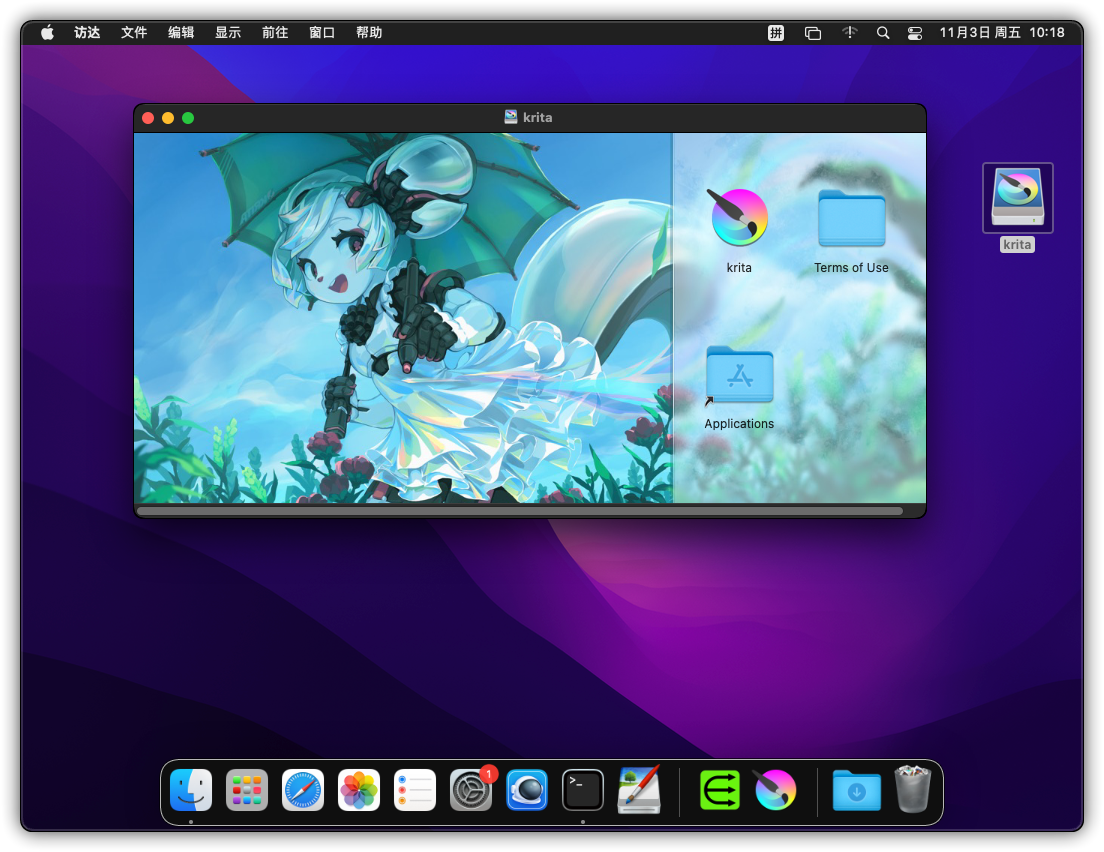Open Launchpad from the Dock
The image size is (1104, 852).
[246, 790]
